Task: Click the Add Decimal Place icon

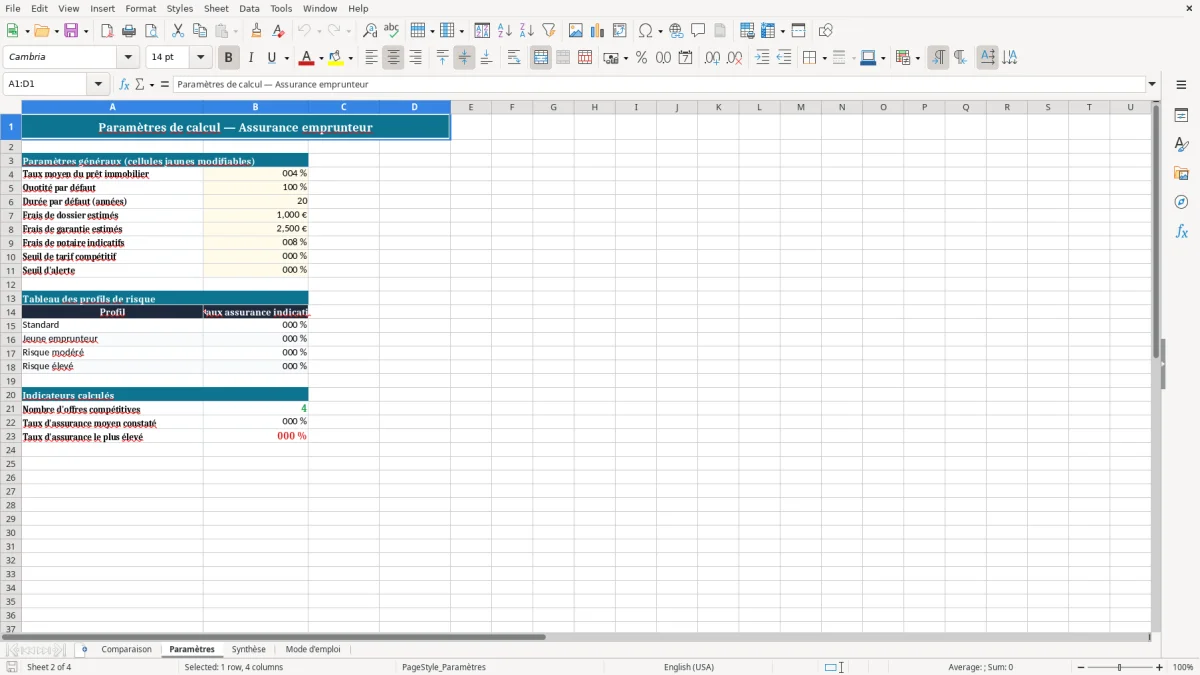Action: click(712, 58)
